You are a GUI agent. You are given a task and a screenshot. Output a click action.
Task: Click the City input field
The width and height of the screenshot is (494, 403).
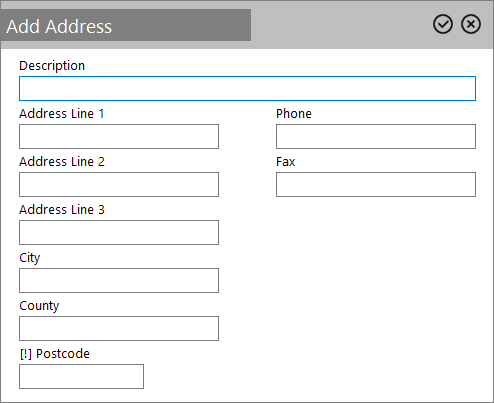[119, 281]
